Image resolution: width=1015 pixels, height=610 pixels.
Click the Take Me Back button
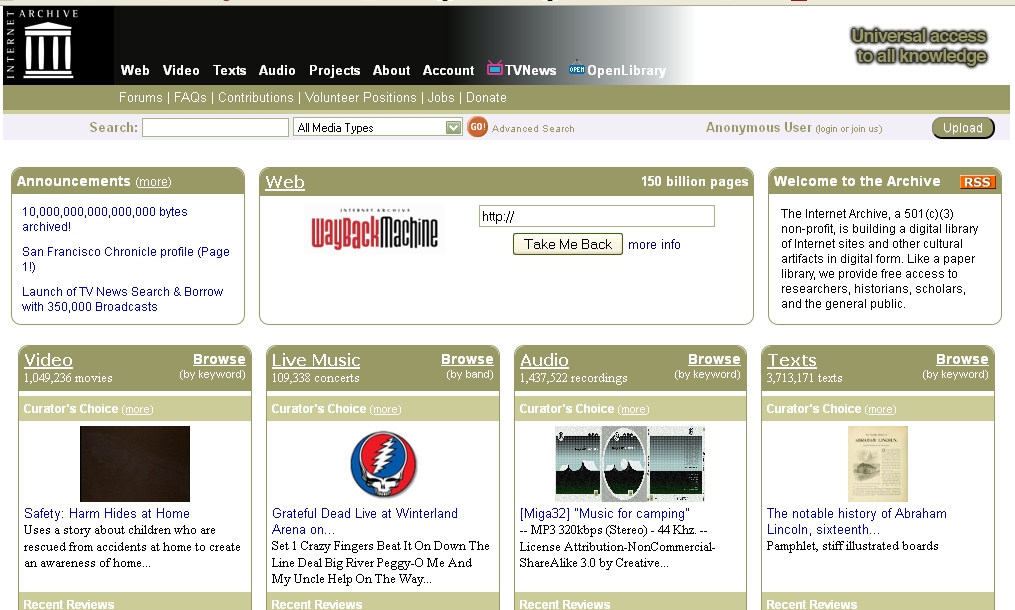pyautogui.click(x=568, y=244)
